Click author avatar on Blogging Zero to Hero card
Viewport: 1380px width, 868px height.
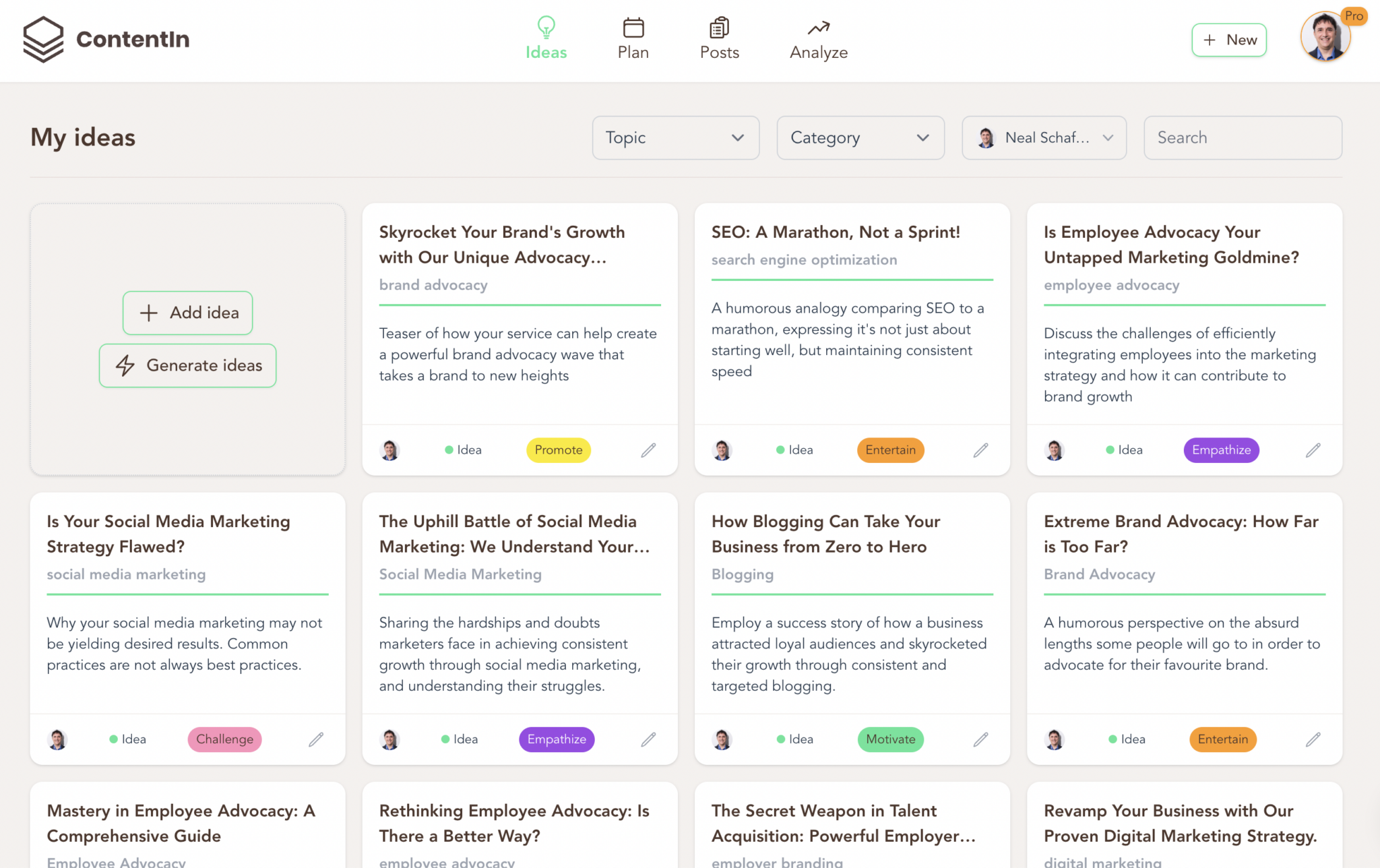pos(722,739)
